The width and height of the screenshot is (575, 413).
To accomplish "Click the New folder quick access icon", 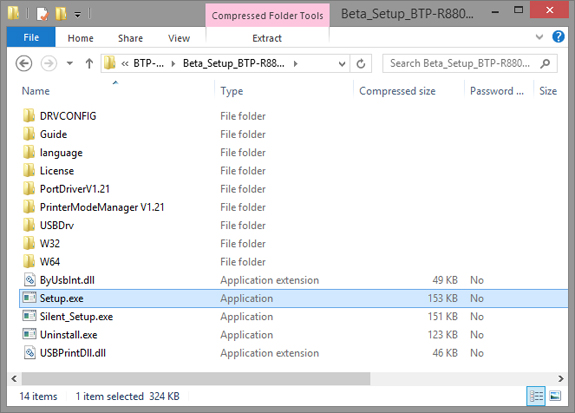I will coord(61,14).
